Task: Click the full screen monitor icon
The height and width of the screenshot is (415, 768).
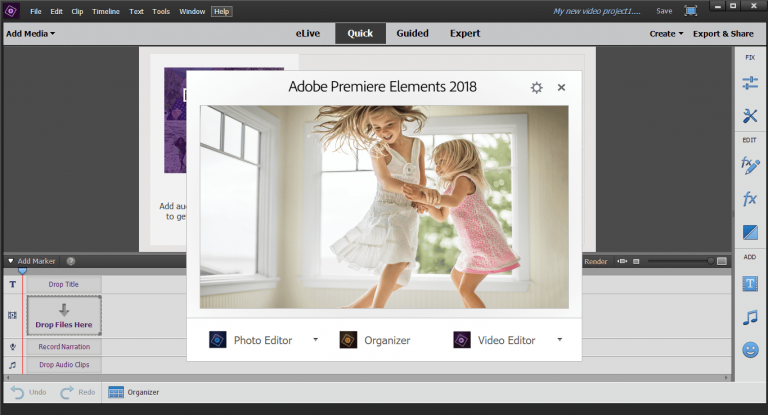Action: (691, 11)
